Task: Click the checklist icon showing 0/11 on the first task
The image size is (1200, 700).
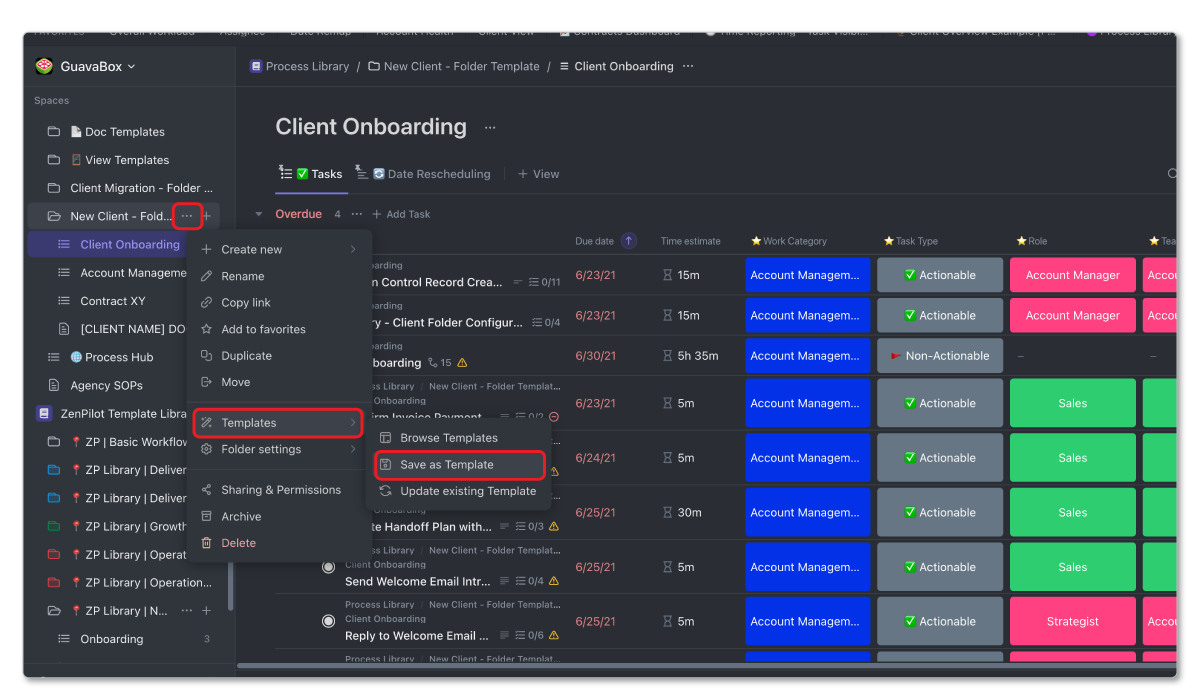Action: [x=535, y=281]
